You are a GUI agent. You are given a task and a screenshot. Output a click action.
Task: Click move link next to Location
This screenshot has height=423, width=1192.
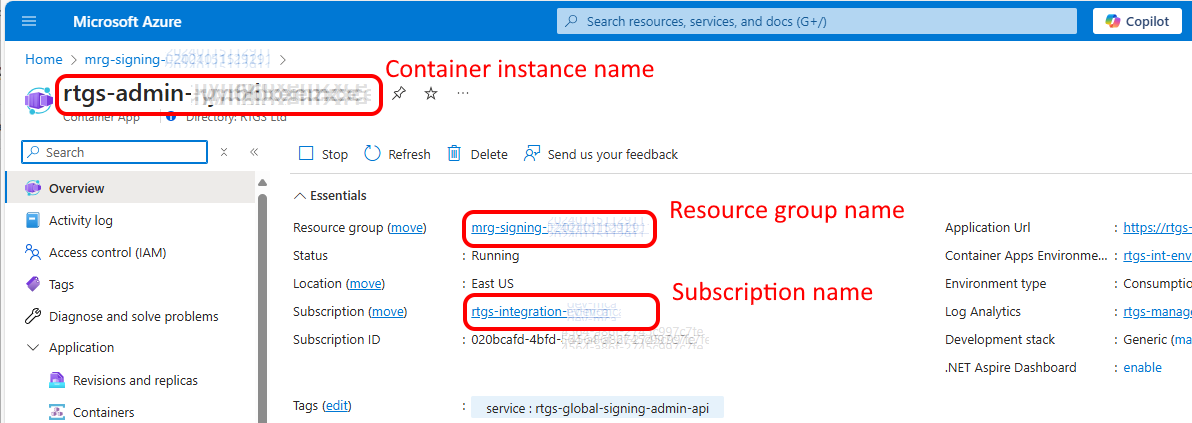pos(366,284)
